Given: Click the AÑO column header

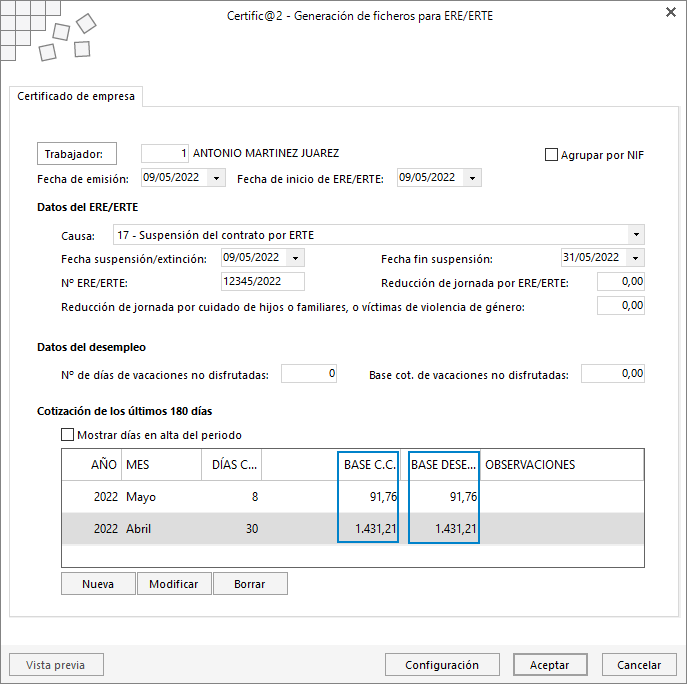Looking at the screenshot, I should point(92,464).
